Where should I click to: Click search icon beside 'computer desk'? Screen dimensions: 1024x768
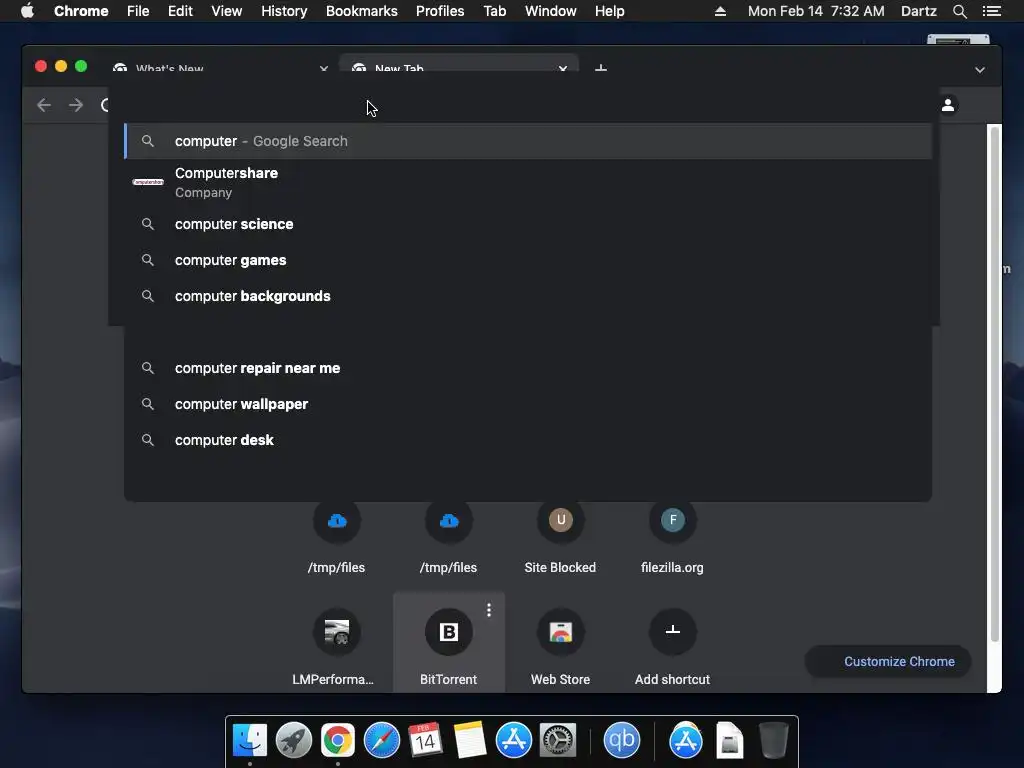pyautogui.click(x=148, y=440)
